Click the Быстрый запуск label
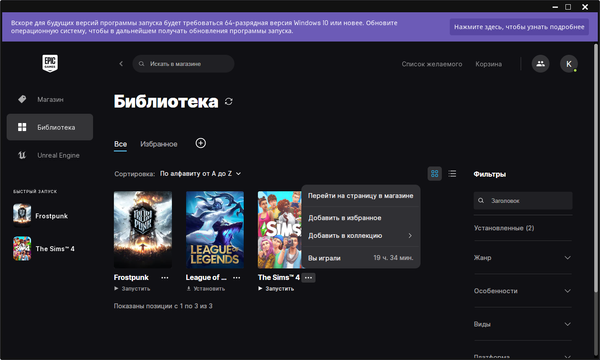600x360 pixels. [35, 191]
